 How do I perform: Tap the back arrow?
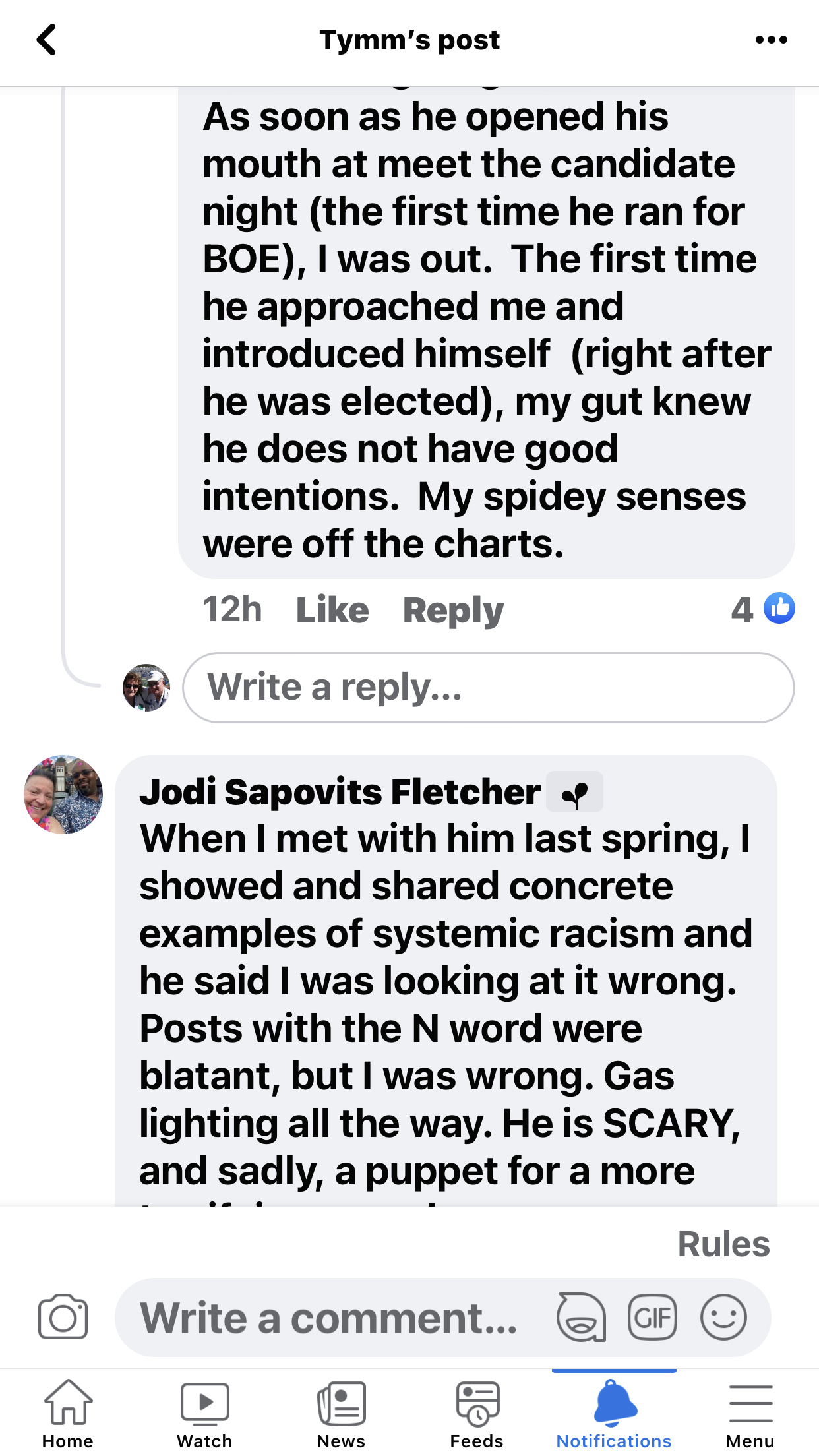tap(46, 40)
